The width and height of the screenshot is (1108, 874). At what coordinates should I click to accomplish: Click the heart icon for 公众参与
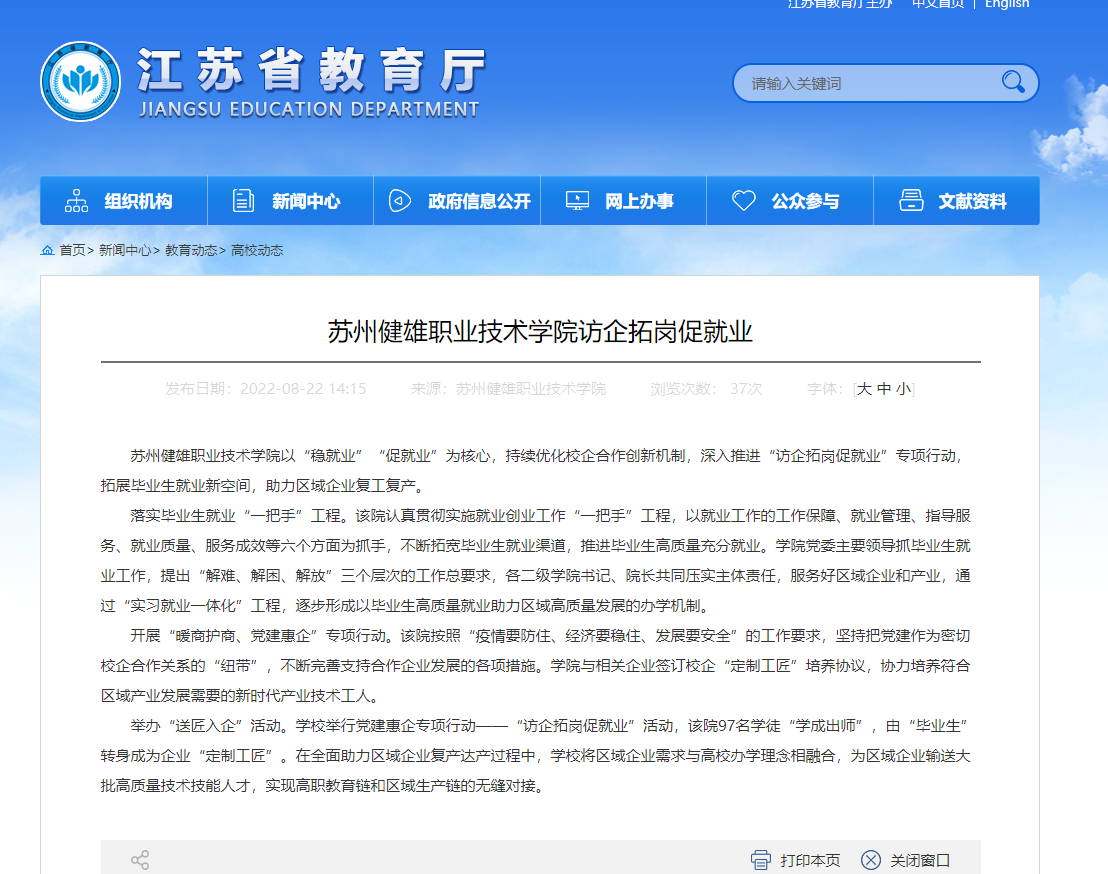click(x=743, y=201)
